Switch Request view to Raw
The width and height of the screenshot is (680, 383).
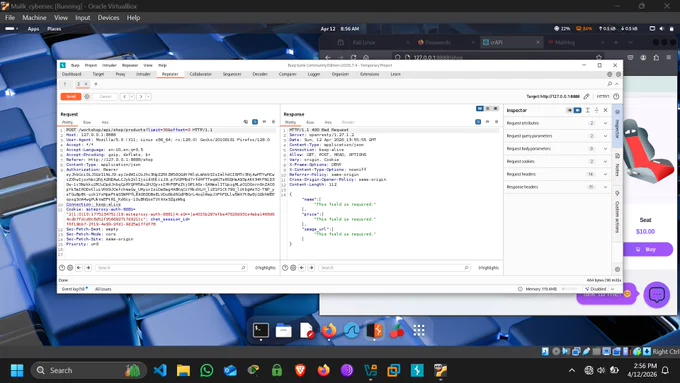point(87,122)
